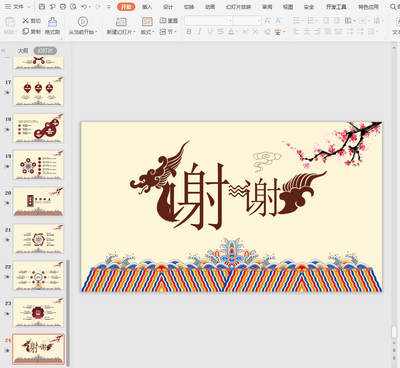Toggle Bold formatting
The height and width of the screenshot is (368, 400).
coord(189,32)
